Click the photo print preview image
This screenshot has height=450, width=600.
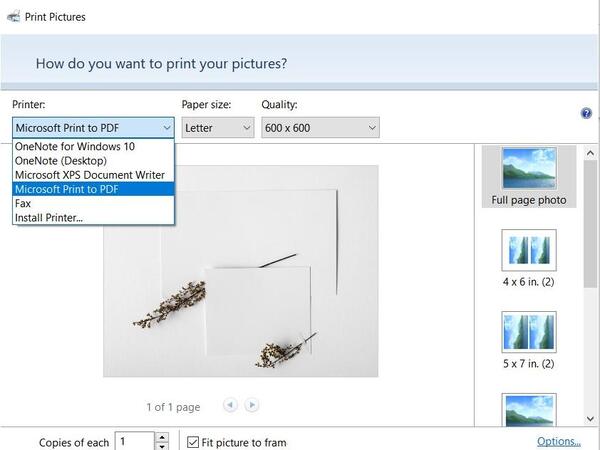point(241,271)
